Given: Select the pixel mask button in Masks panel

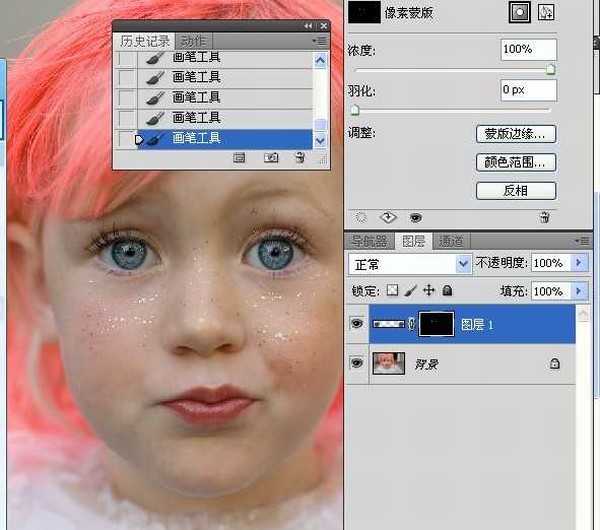Looking at the screenshot, I should [519, 12].
